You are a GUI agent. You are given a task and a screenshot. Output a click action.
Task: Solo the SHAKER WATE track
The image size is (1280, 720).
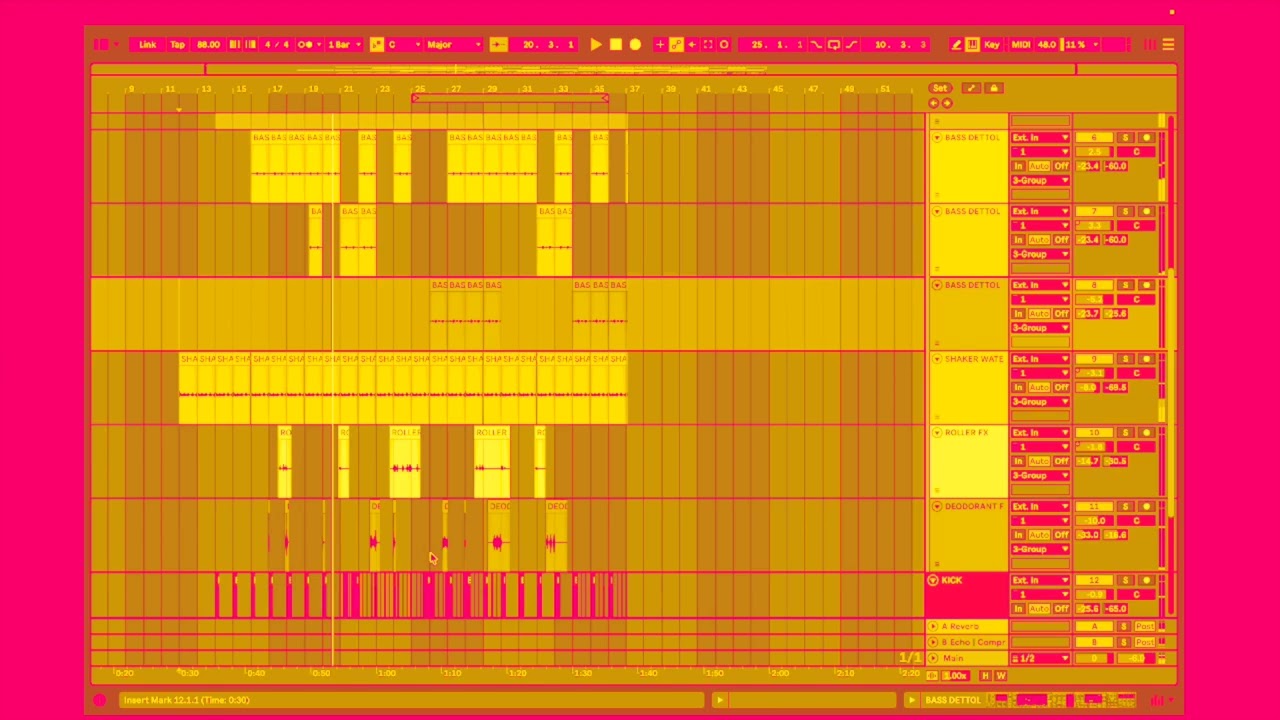point(1125,359)
